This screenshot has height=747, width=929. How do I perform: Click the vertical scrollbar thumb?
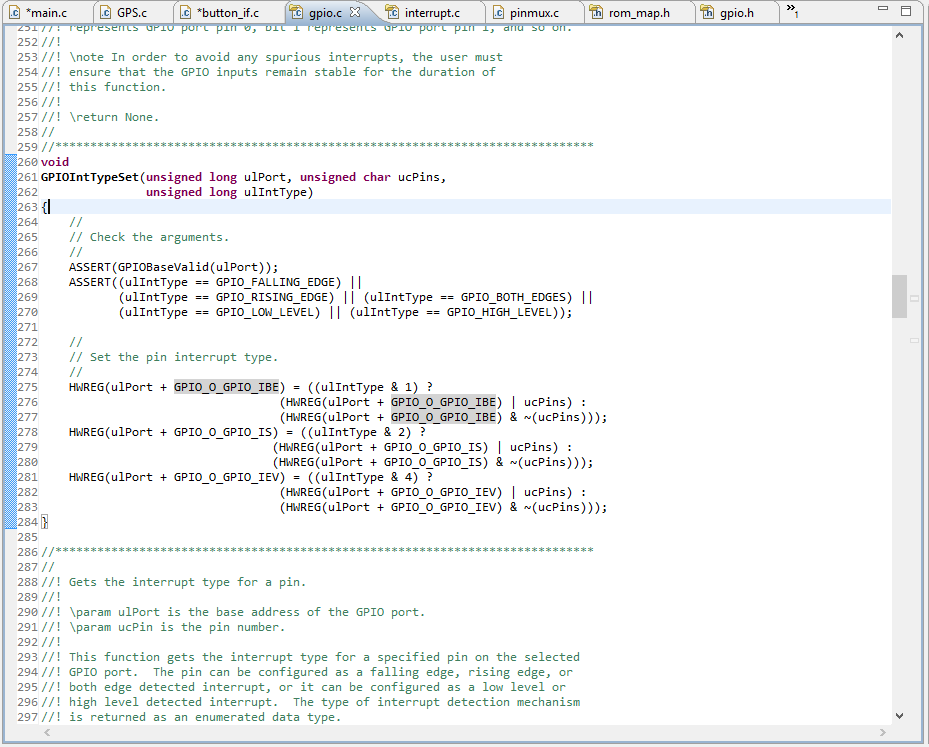[899, 296]
